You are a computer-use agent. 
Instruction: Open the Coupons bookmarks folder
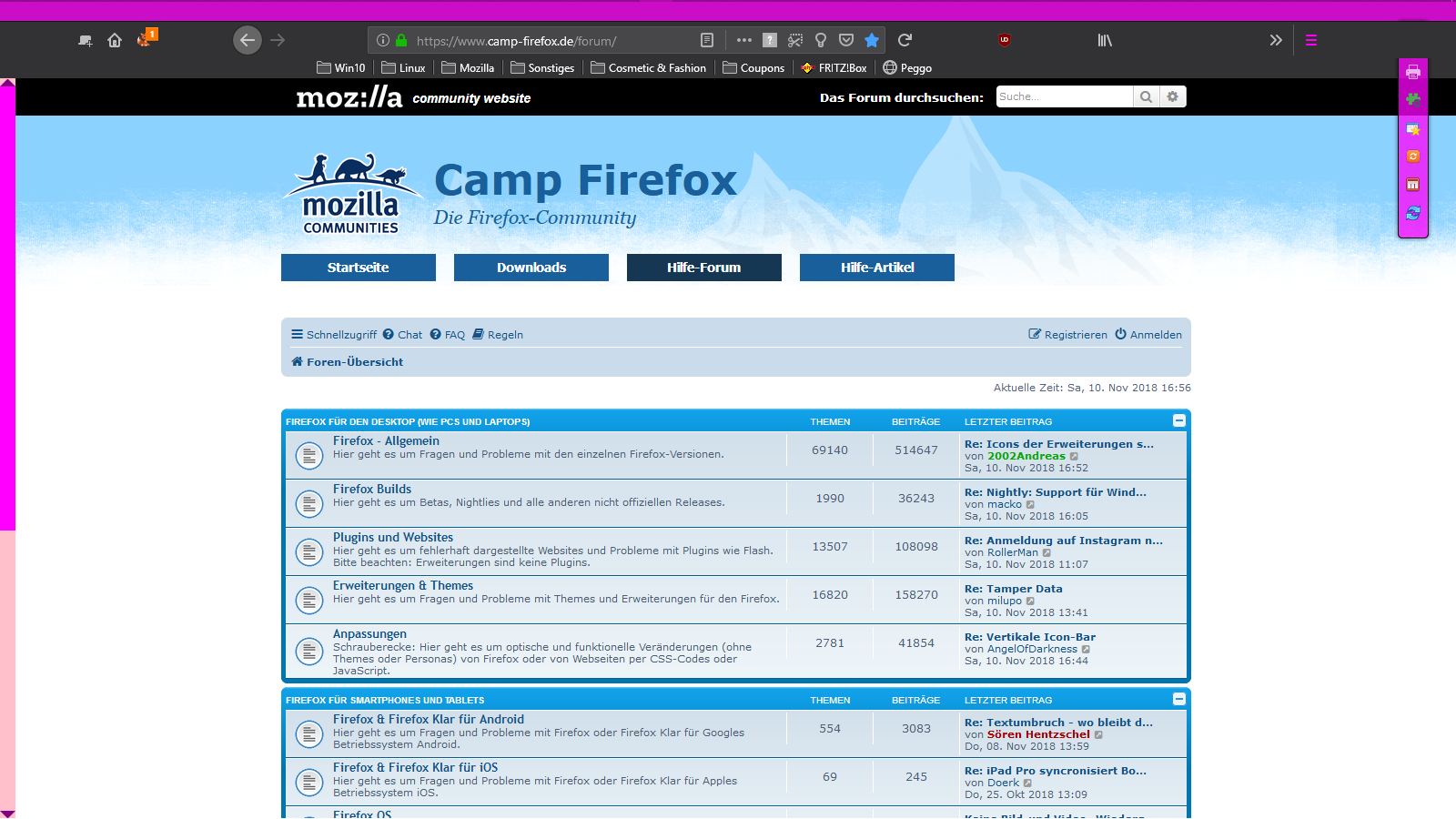(753, 68)
